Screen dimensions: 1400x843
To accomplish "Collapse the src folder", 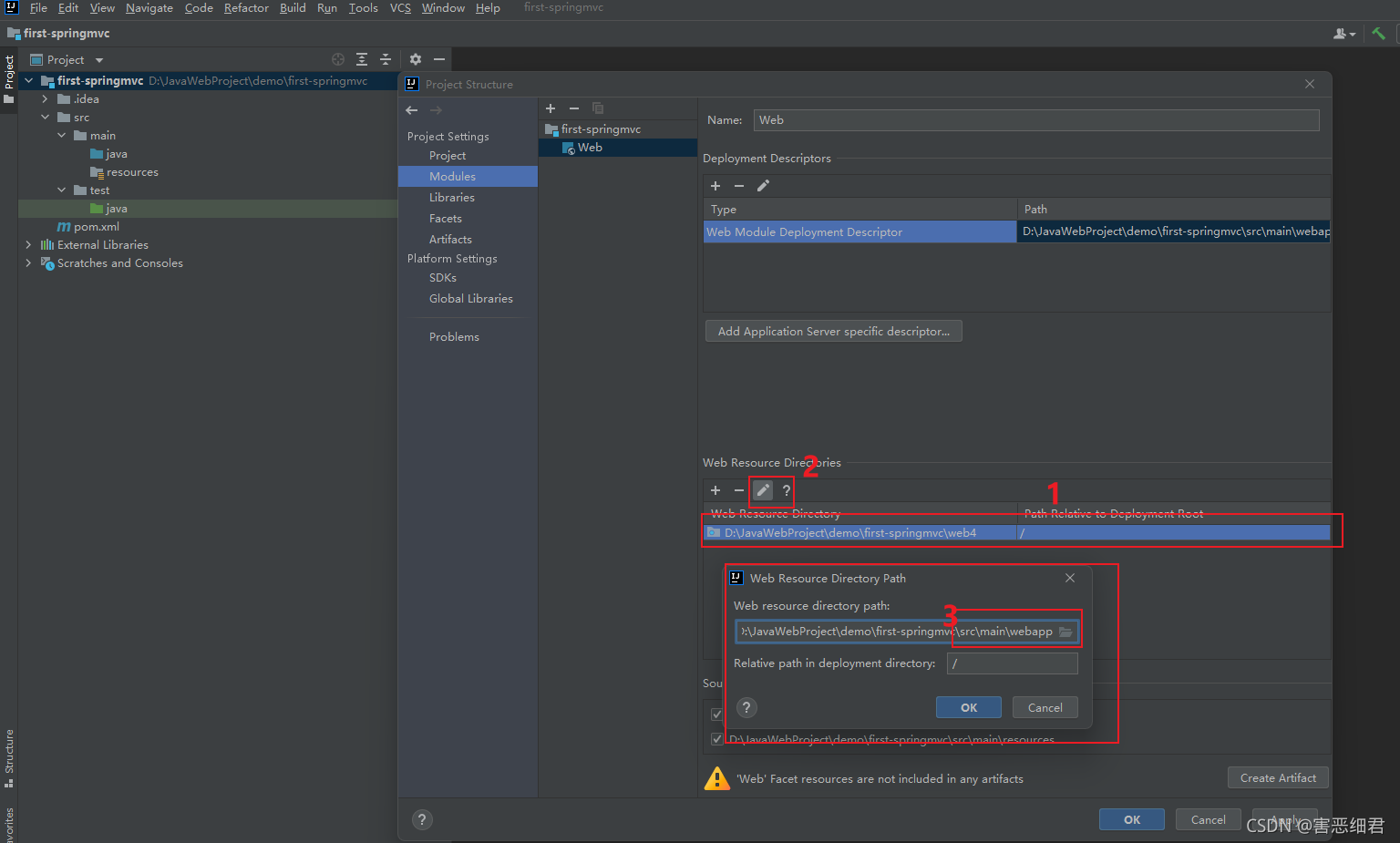I will tap(45, 118).
